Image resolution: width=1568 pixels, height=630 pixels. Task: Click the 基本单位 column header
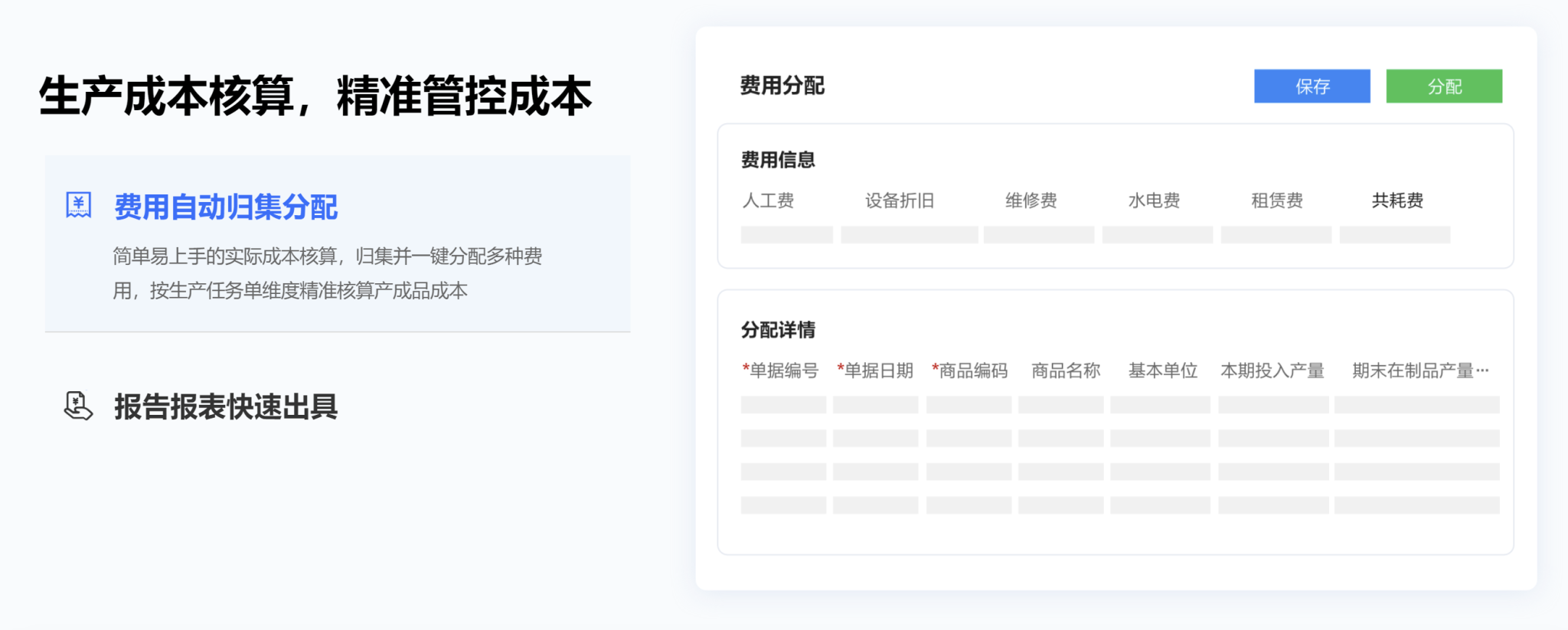[x=1162, y=370]
